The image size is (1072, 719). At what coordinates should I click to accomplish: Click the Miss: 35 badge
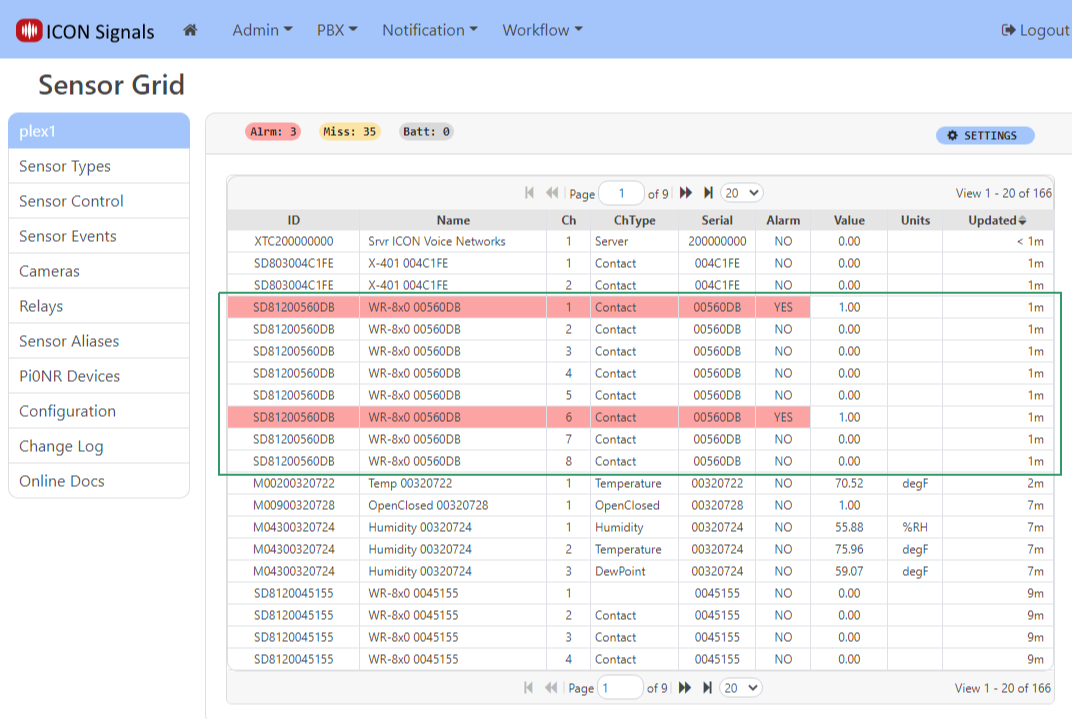click(x=349, y=132)
